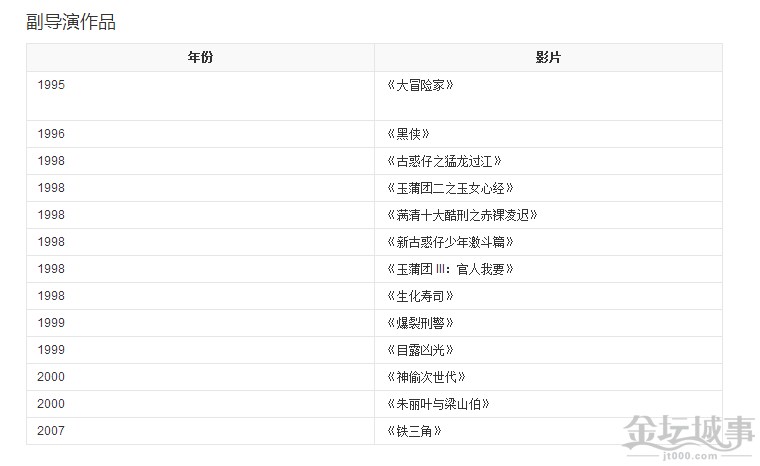Select the 《目露凶光》 film title

(x=420, y=350)
